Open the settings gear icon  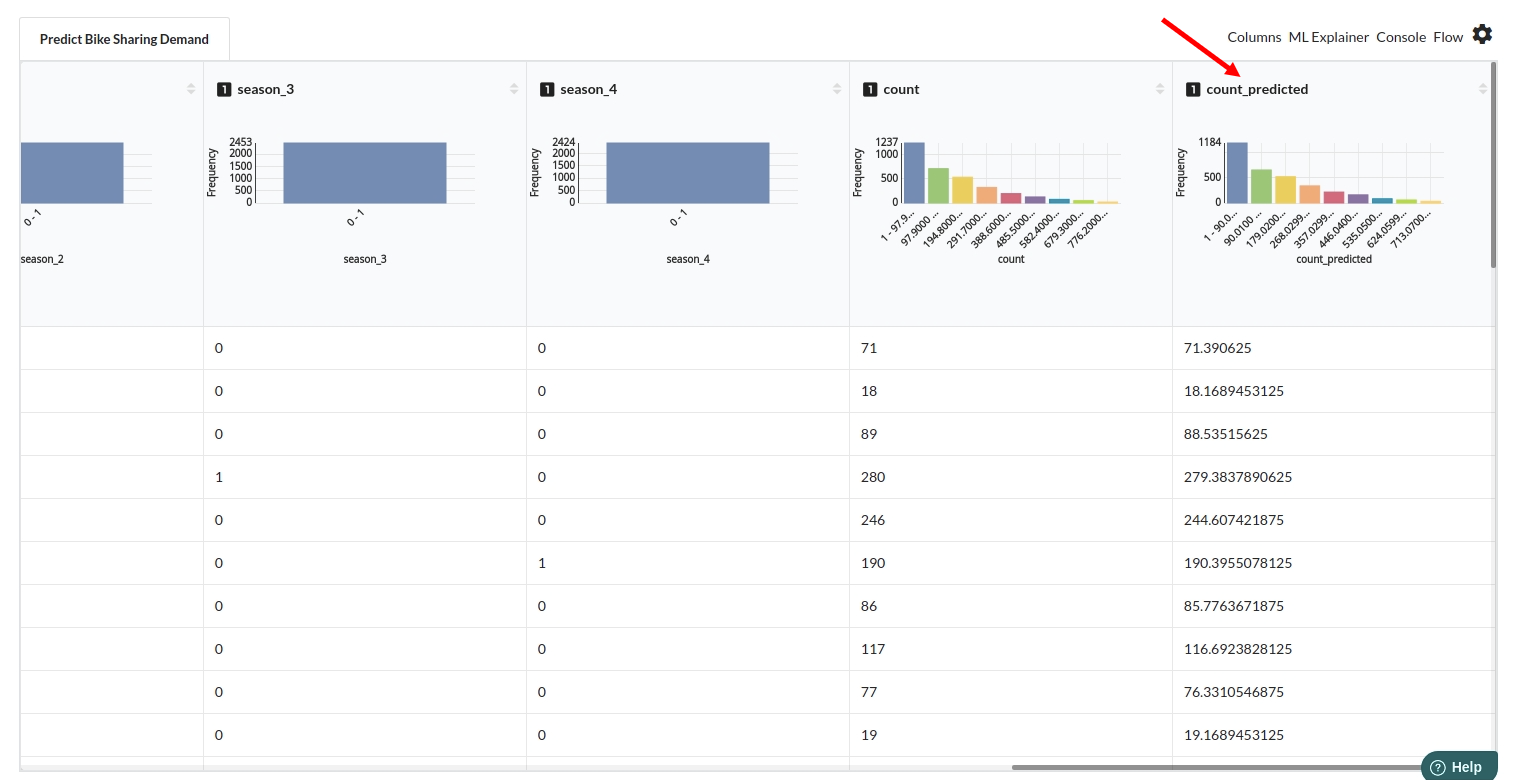point(1482,35)
